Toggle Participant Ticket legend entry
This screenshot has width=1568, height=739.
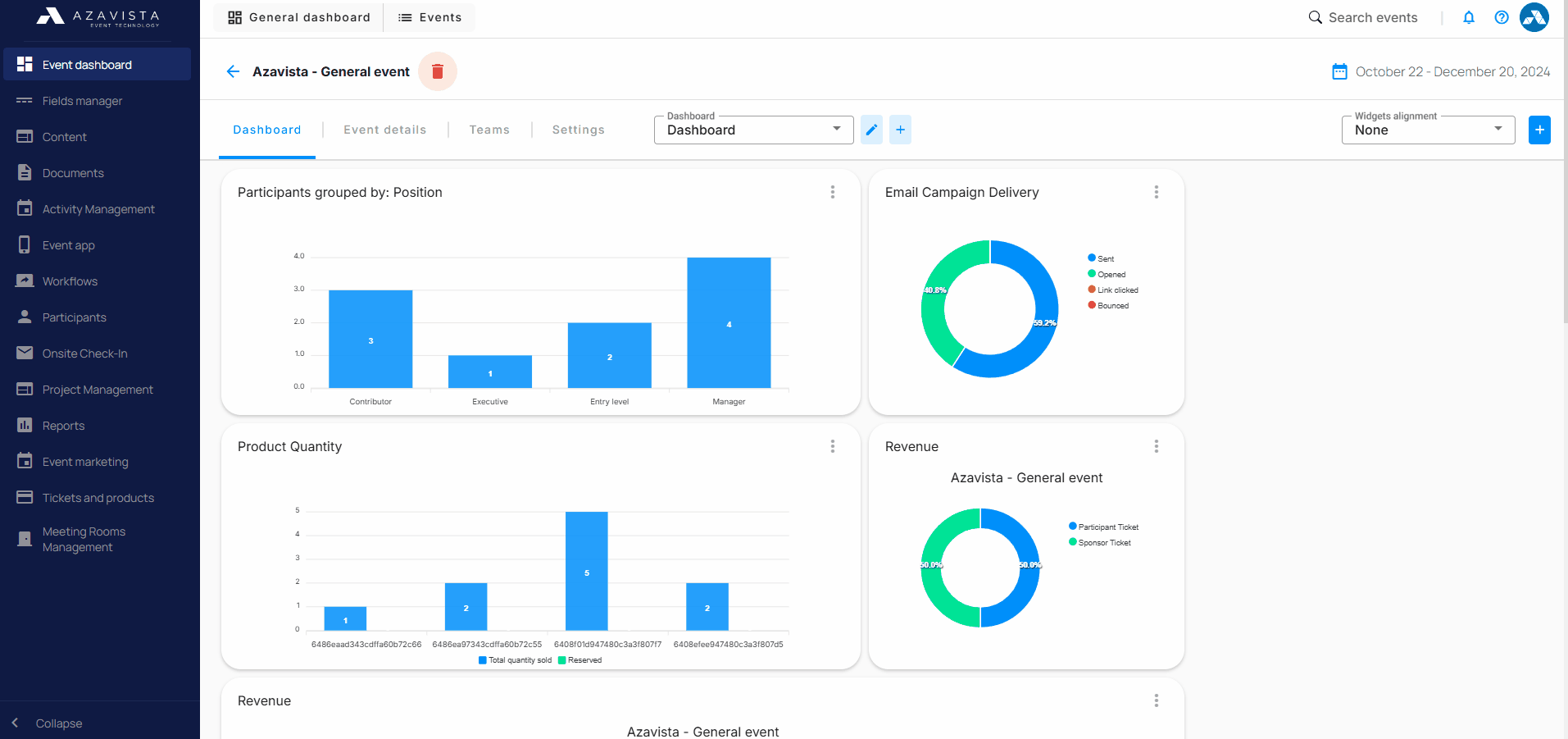1104,527
